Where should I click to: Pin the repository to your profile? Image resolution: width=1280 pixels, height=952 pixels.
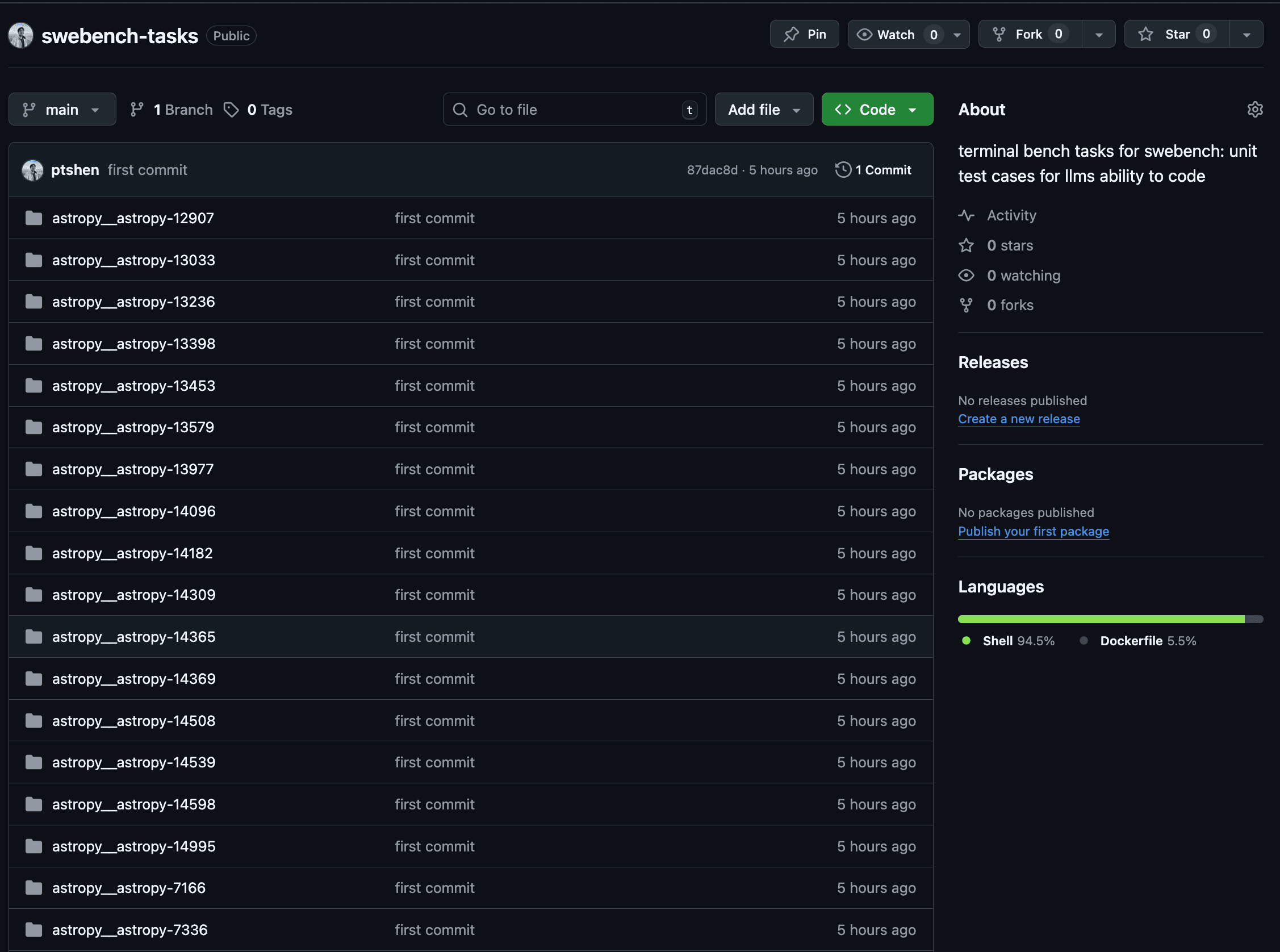coord(805,34)
